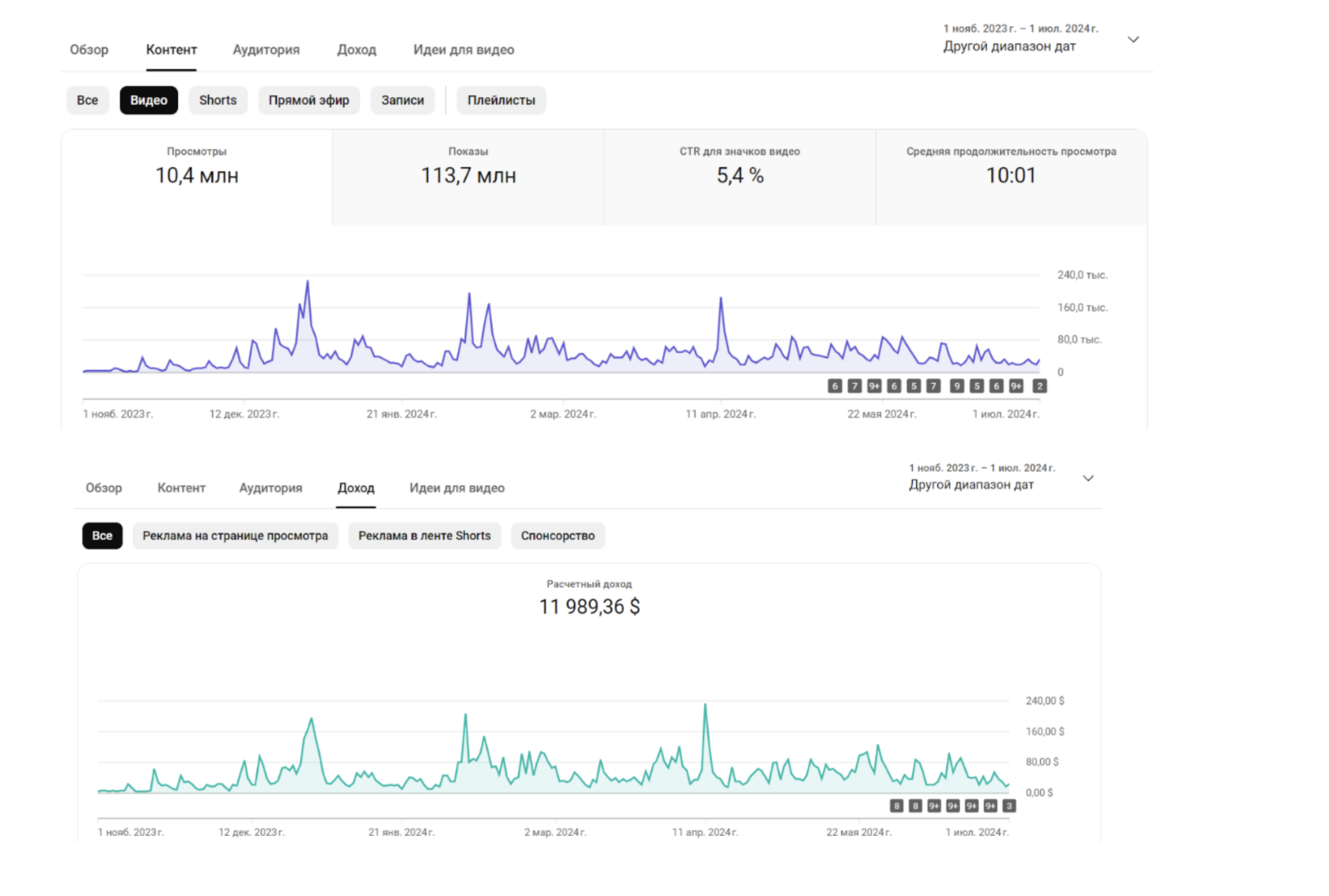Show the CTR для значков видео card

coord(740,177)
